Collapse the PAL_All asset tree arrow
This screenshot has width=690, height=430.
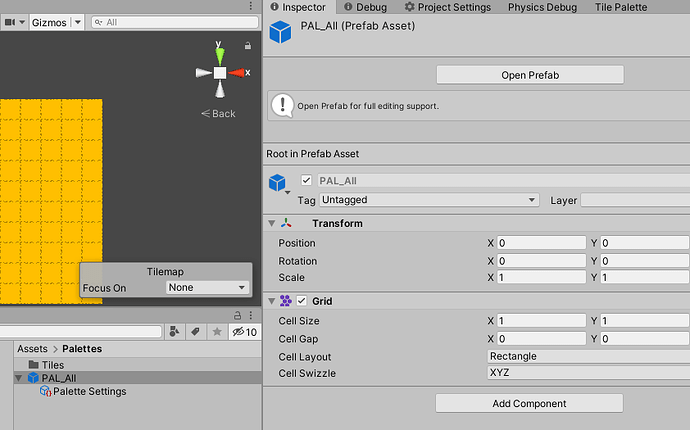[x=19, y=379]
